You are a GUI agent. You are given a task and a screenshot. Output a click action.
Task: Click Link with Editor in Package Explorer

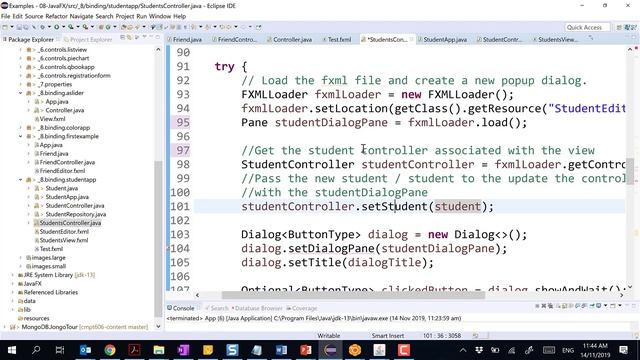[x=129, y=38]
